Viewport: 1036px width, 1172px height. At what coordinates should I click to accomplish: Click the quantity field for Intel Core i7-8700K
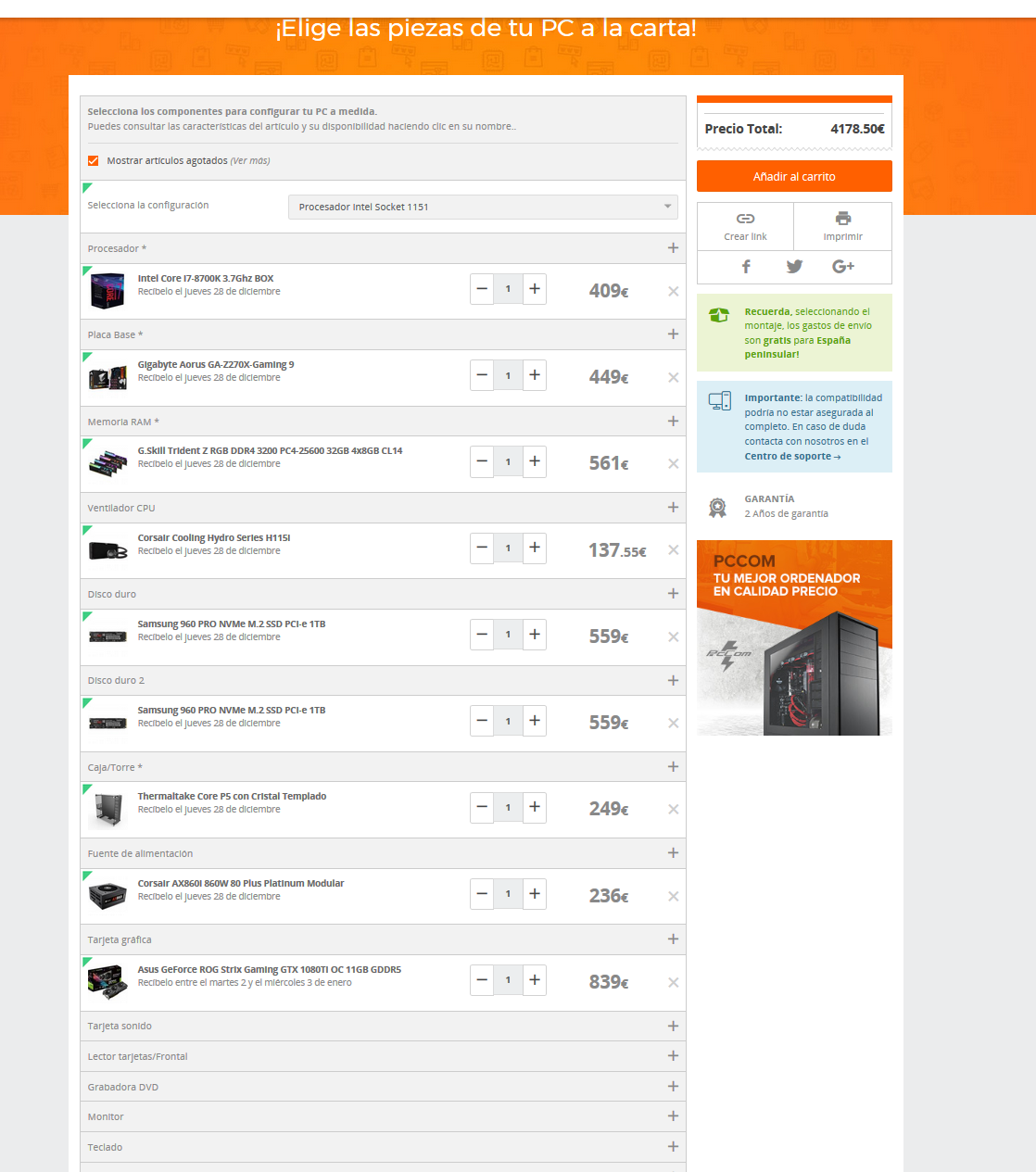coord(508,289)
